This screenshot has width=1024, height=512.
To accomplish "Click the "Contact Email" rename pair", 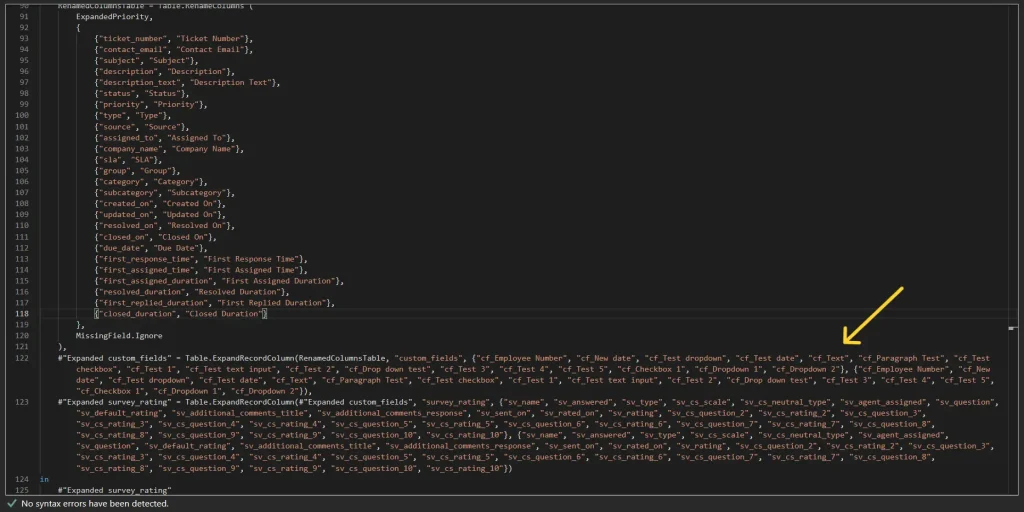I will coord(174,50).
